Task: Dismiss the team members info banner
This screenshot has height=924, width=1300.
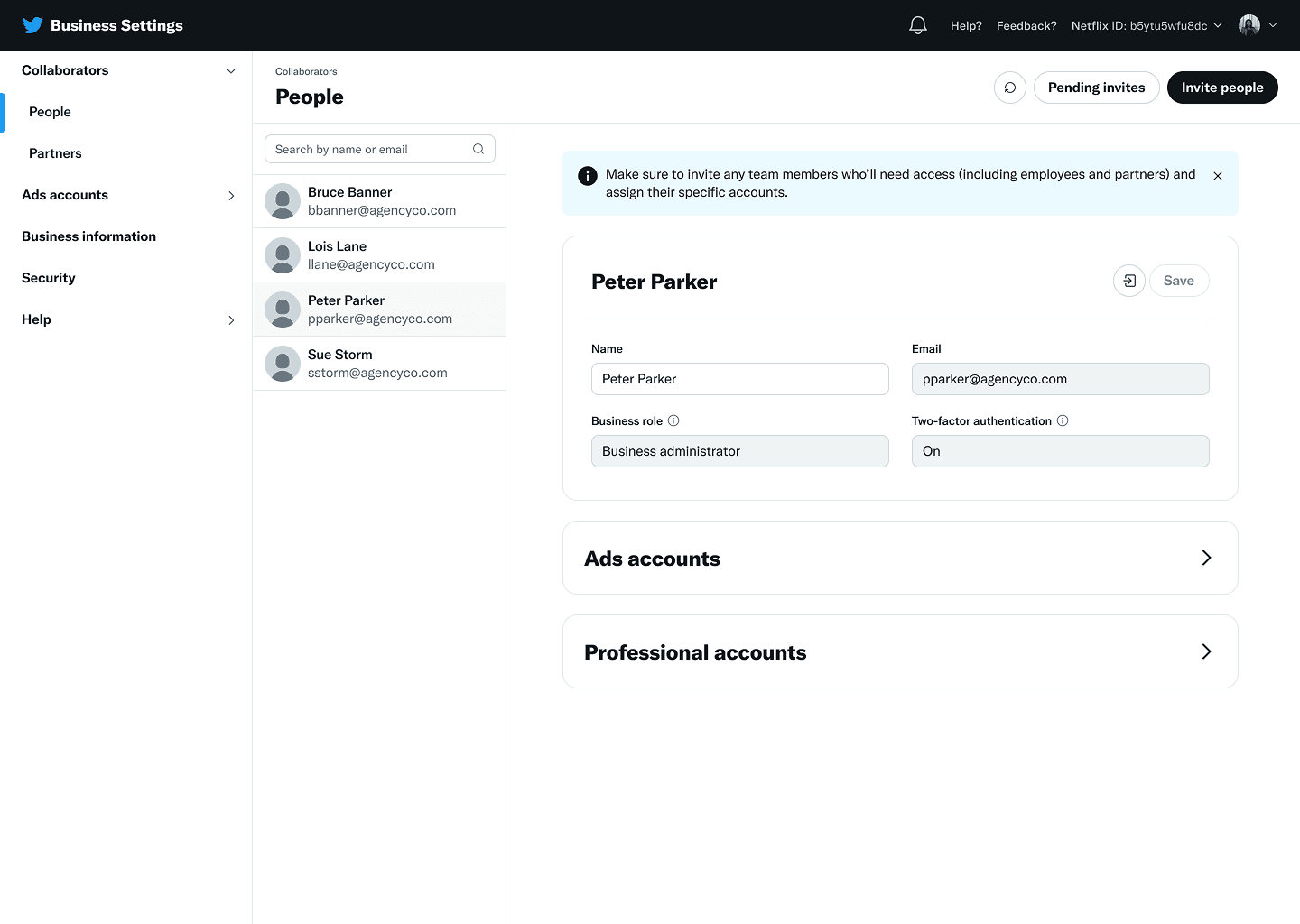Action: pyautogui.click(x=1218, y=176)
